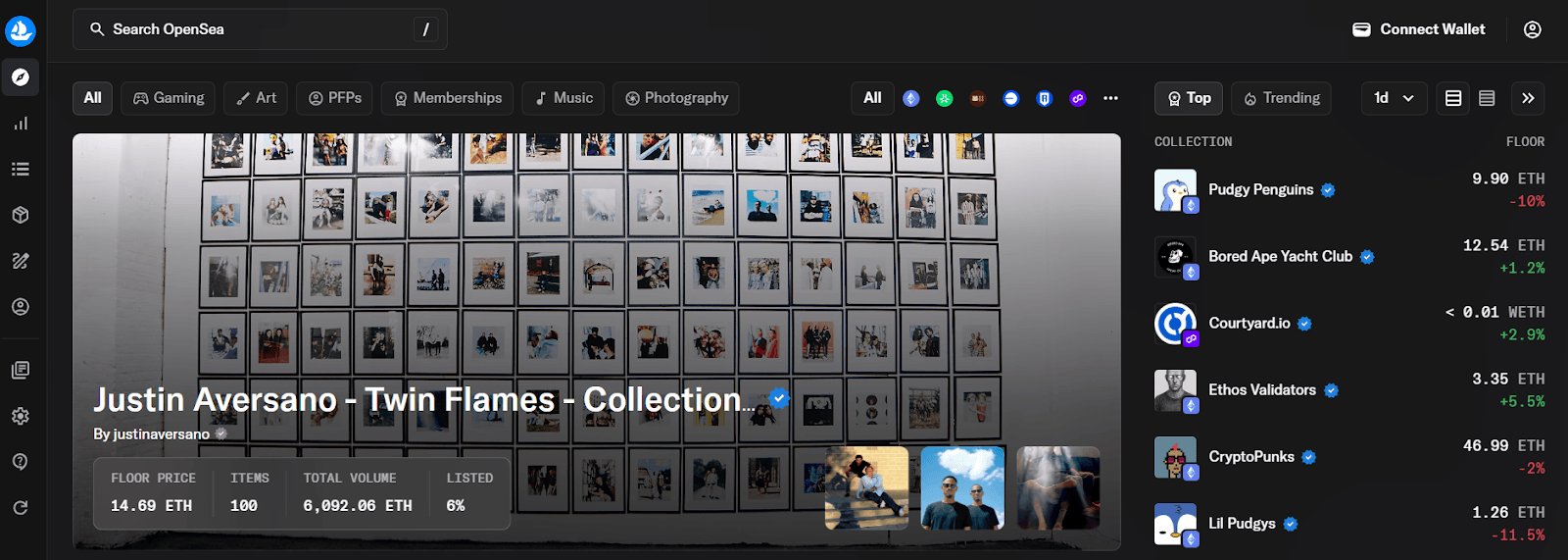Open Bored Ape Yacht Club collection
The image size is (1568, 560).
pos(1349,257)
